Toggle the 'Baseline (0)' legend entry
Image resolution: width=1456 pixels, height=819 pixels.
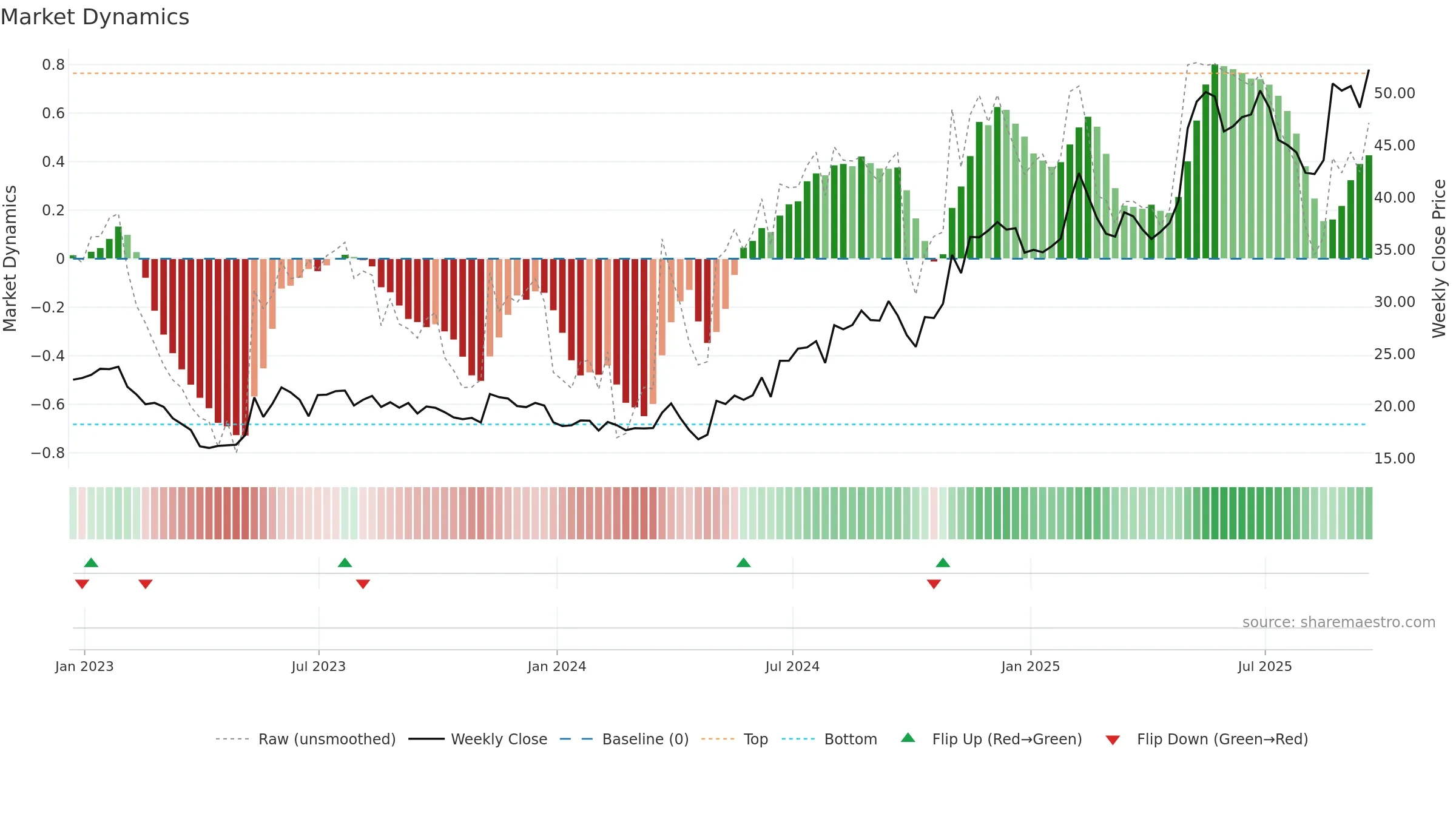pyautogui.click(x=624, y=739)
